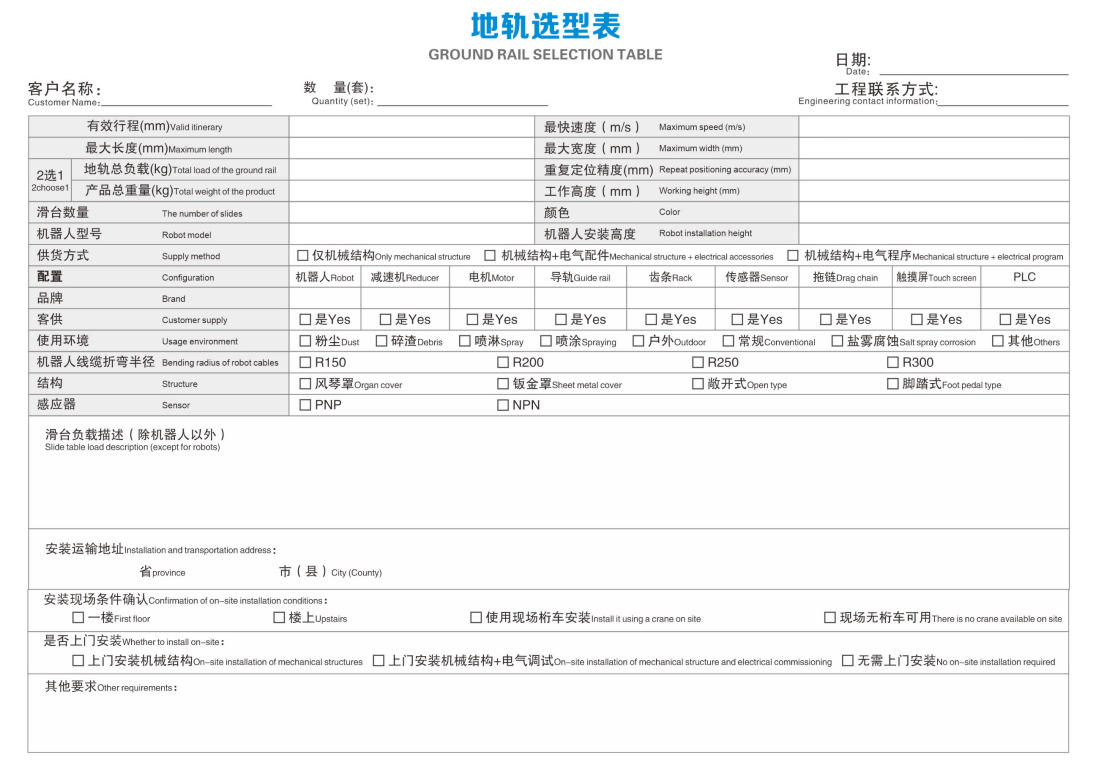Image resolution: width=1094 pixels, height=765 pixels.
Task: Select the R300 bending radius option
Action: click(893, 363)
